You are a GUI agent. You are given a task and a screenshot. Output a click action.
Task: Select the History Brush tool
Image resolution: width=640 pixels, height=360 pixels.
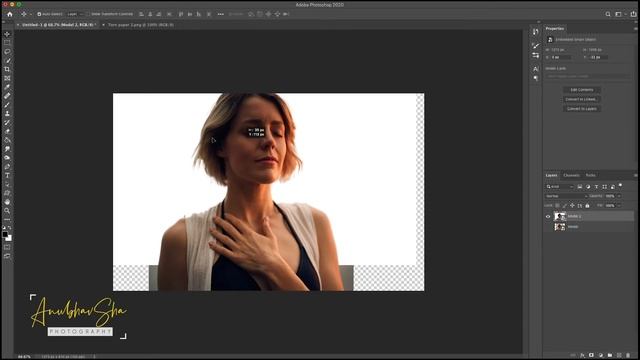[x=7, y=122]
